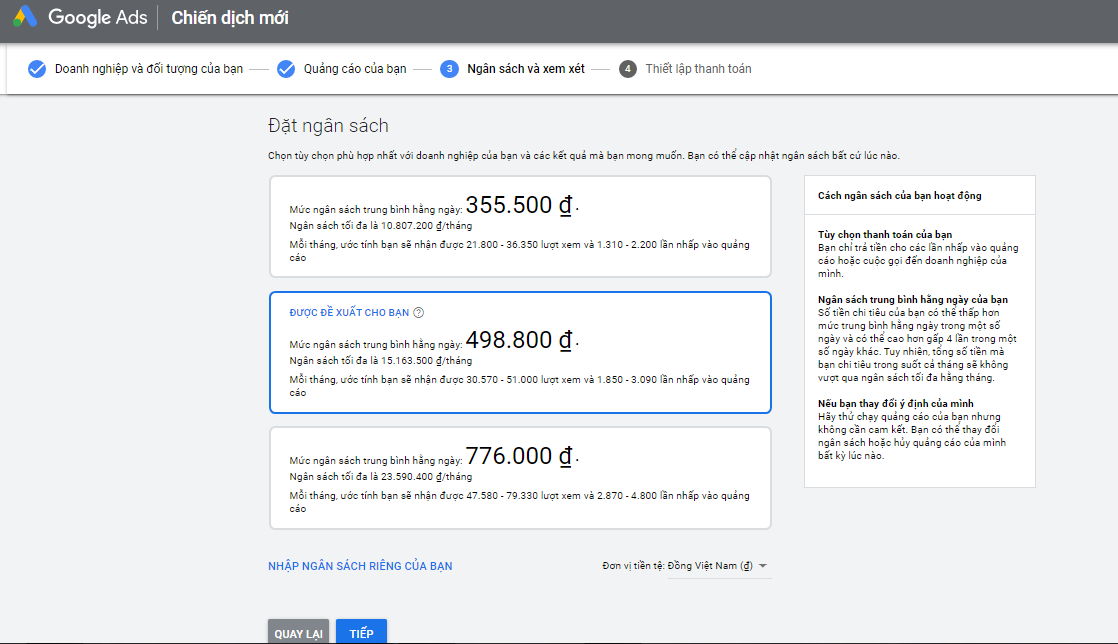Click the numbered circle 3 step indicator
Viewport: 1118px width, 644px height.
pyautogui.click(x=449, y=69)
